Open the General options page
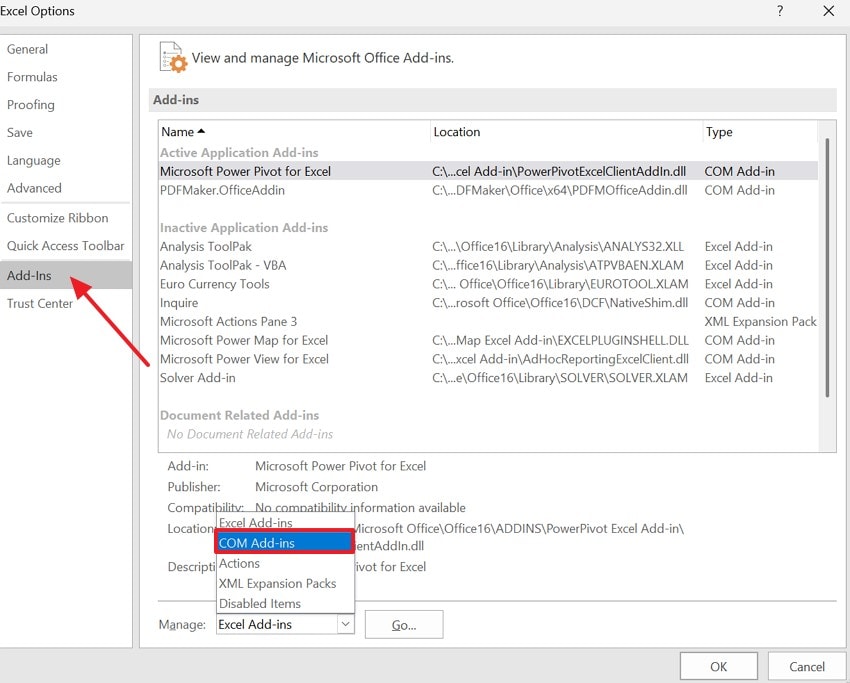The image size is (850, 683). click(x=28, y=49)
